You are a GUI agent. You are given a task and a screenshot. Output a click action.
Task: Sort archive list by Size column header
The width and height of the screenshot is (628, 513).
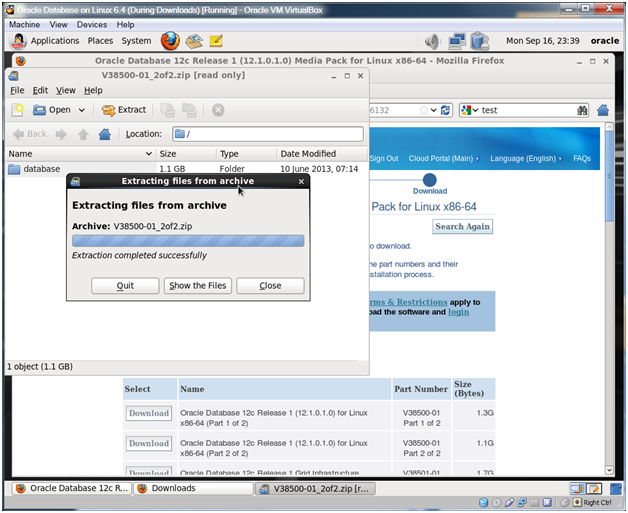coord(184,154)
